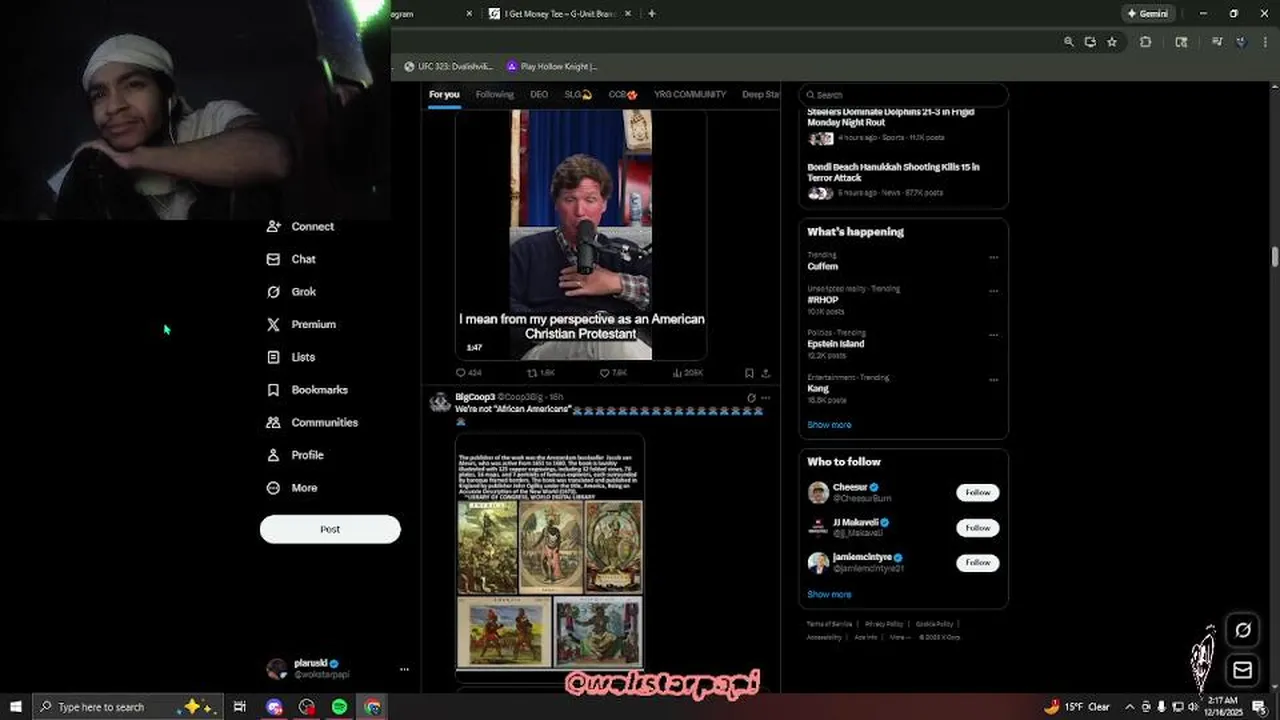Open the Chrome three-dot menu
Image resolution: width=1280 pixels, height=720 pixels.
(x=1267, y=42)
